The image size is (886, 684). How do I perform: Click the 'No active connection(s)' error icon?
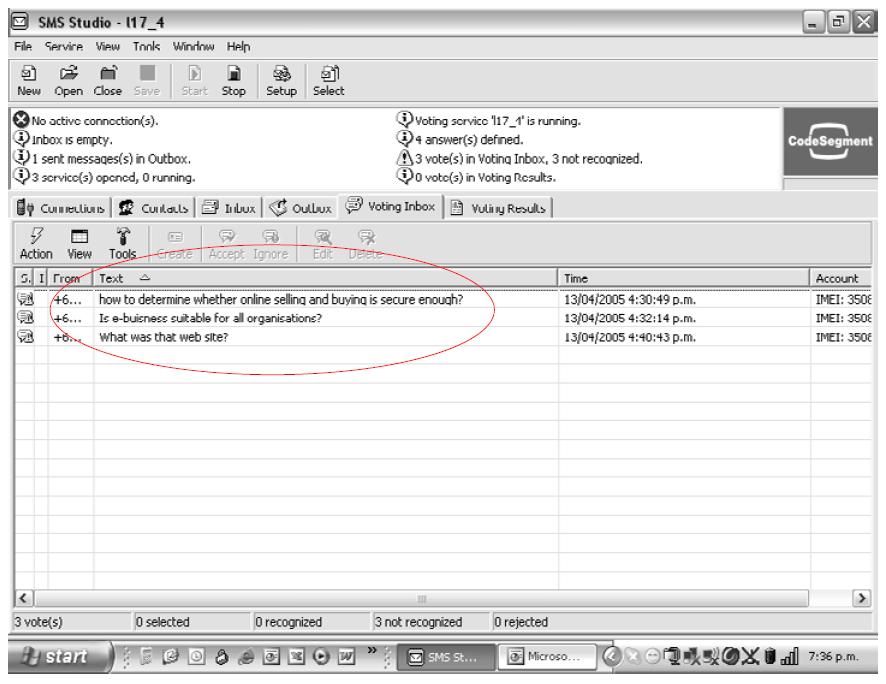point(21,120)
